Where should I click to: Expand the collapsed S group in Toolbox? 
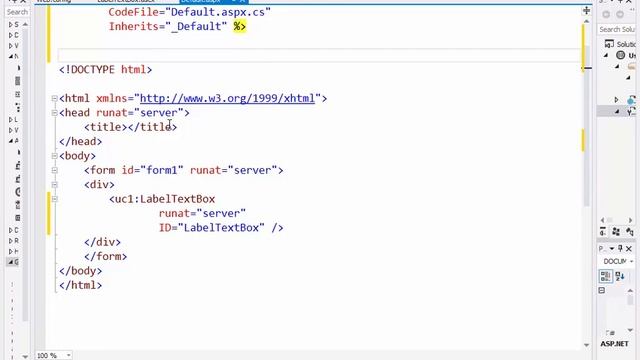click(x=11, y=24)
